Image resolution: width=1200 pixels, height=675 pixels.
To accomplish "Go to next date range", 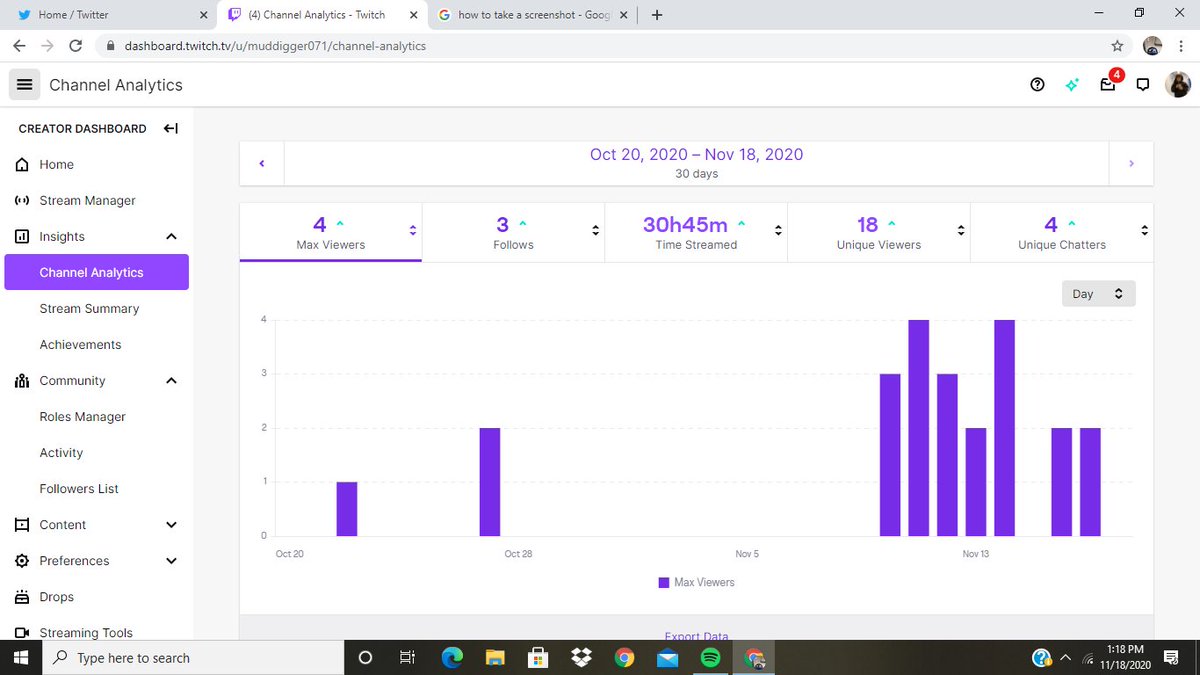I will click(x=1131, y=163).
